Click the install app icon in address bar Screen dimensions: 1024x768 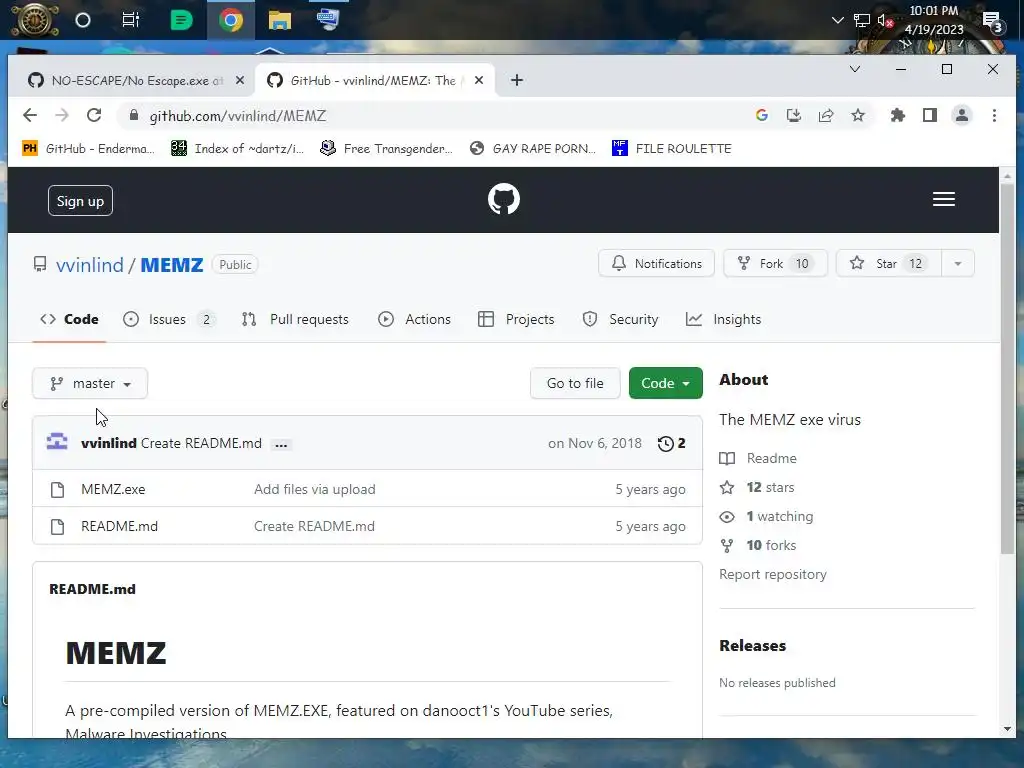coord(793,116)
